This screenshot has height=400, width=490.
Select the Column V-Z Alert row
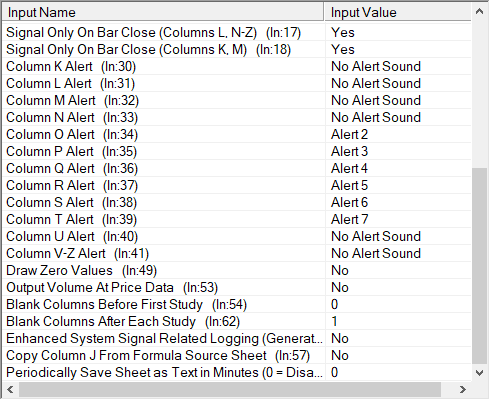click(x=237, y=254)
